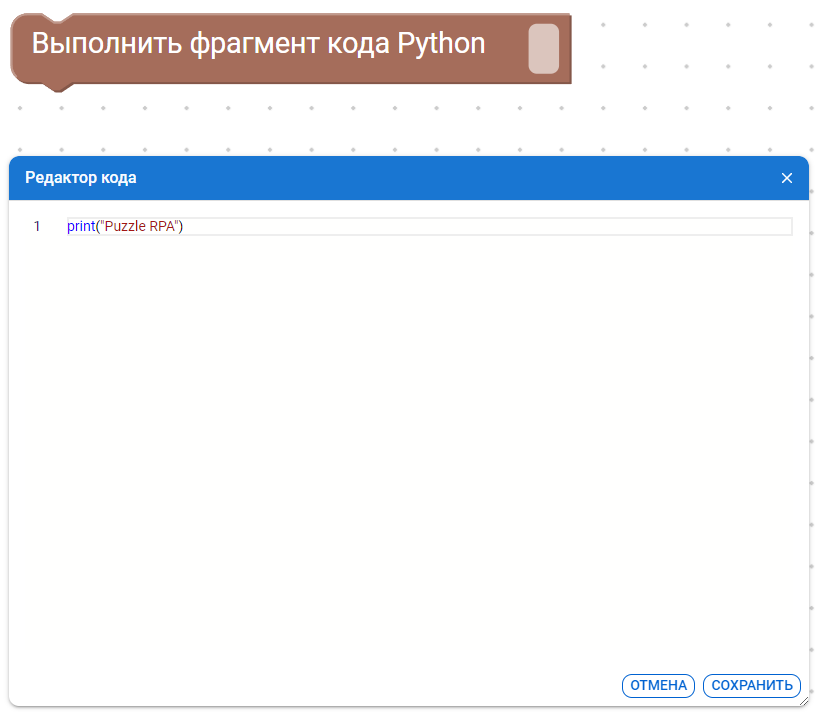Click the "Puzzle RPA" string in the code
The image size is (817, 712).
tap(139, 226)
